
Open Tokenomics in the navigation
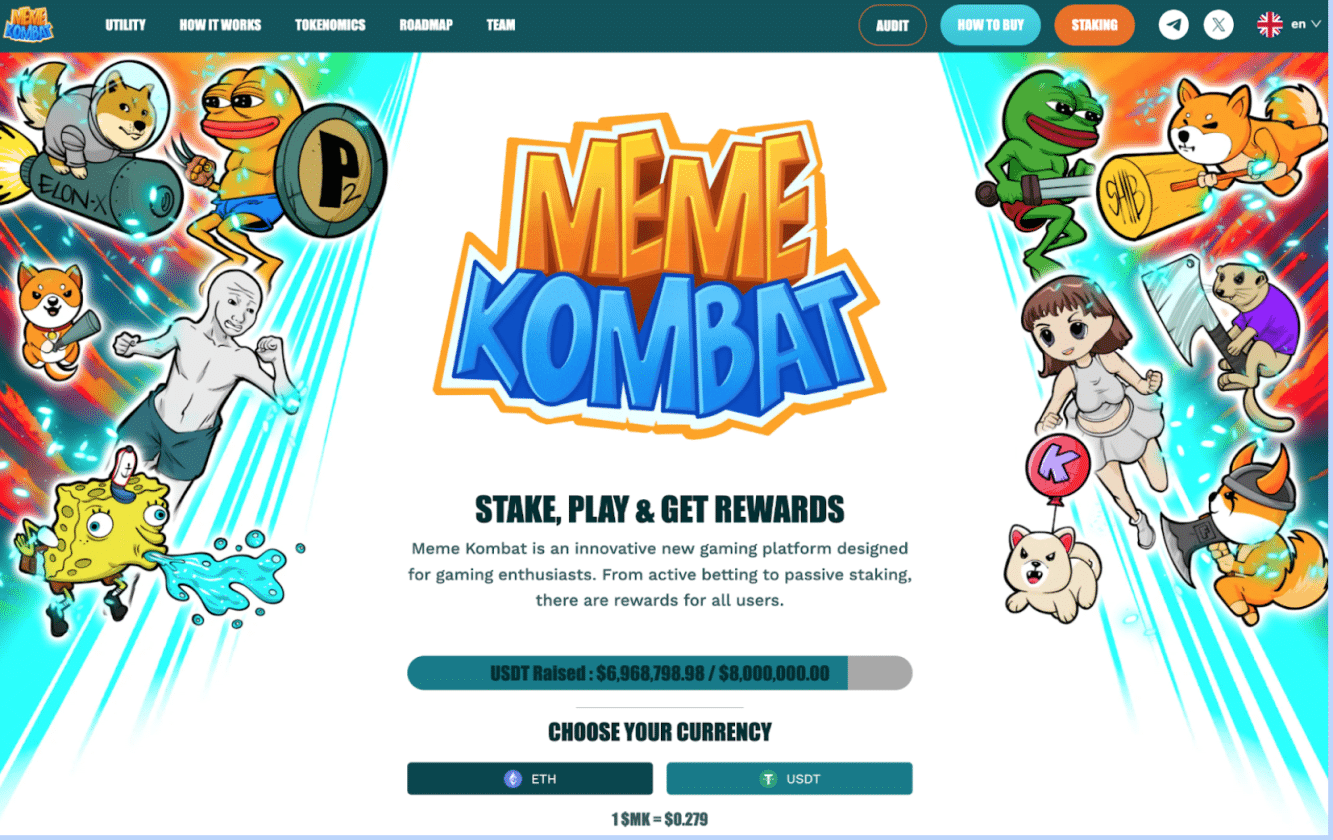coord(330,25)
